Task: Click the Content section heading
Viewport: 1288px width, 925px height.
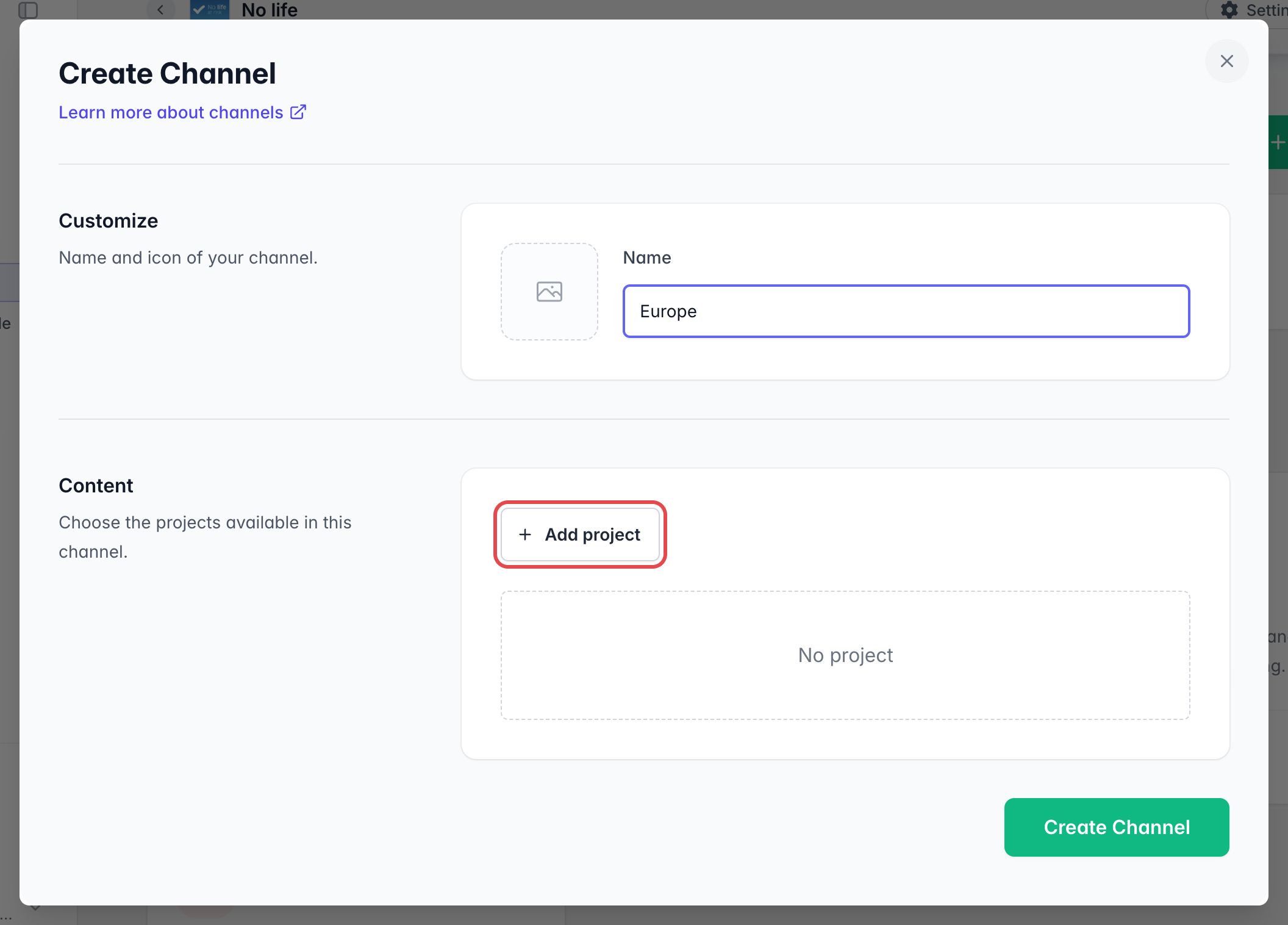Action: coord(96,486)
